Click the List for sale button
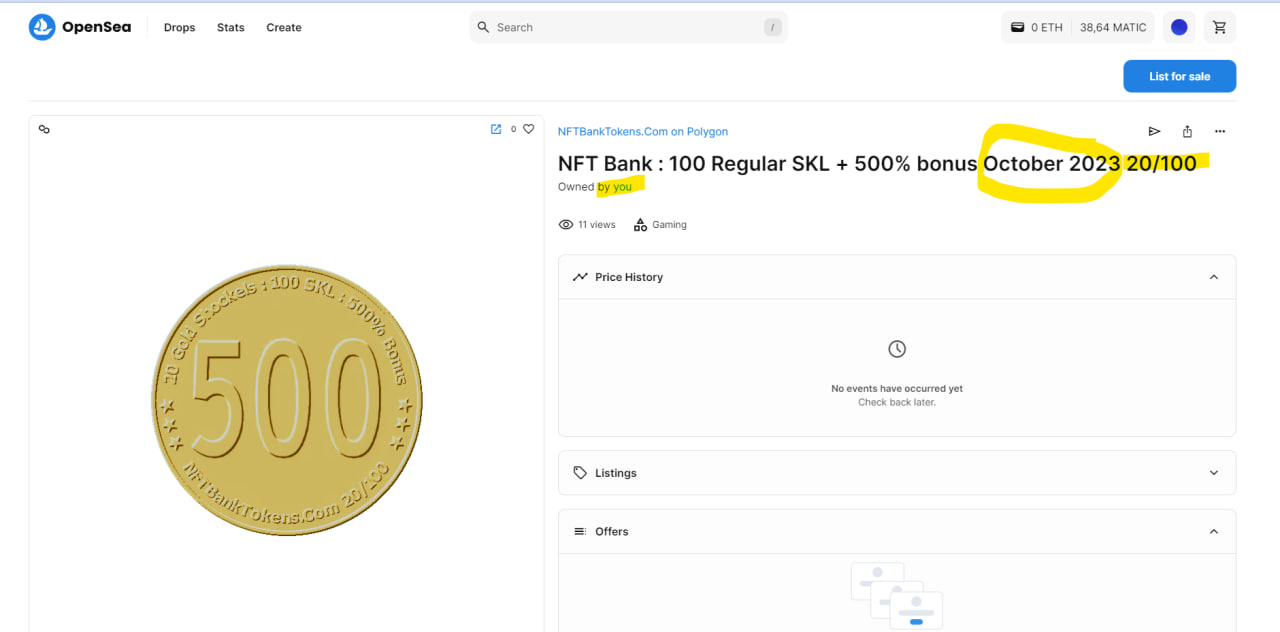 click(1179, 76)
